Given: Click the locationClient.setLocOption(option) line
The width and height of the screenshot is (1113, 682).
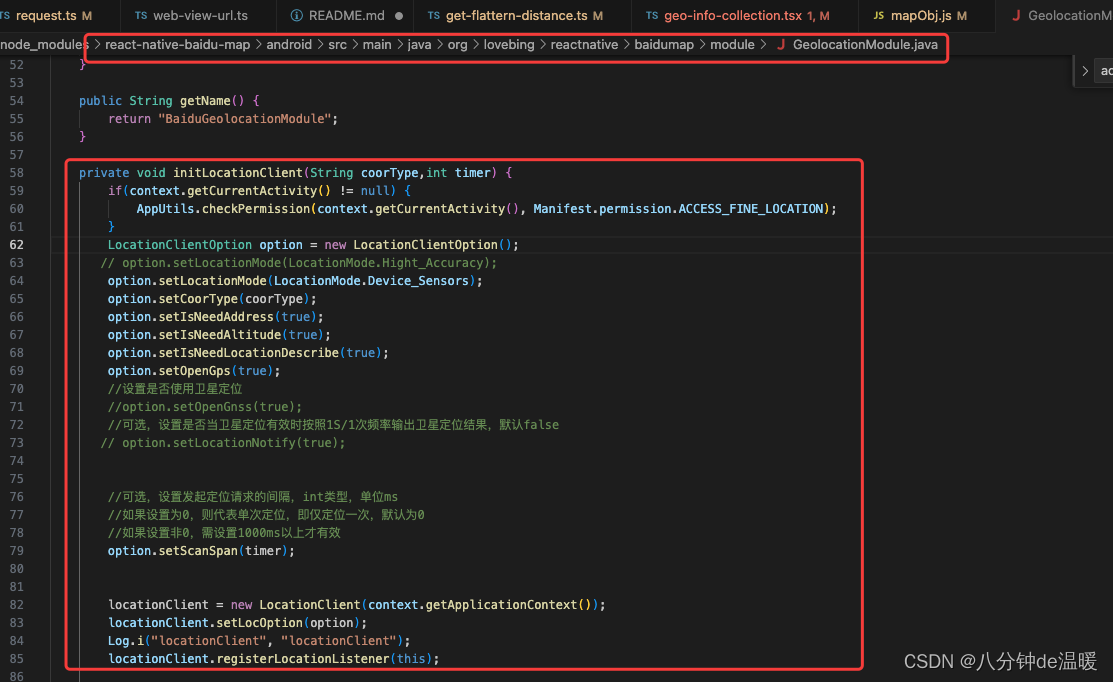Looking at the screenshot, I should tap(238, 622).
